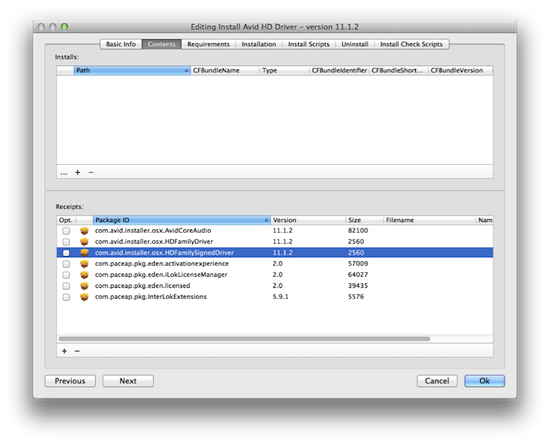Sort Installs by CFBundleIdentifier column header
550x444 pixels.
point(339,70)
